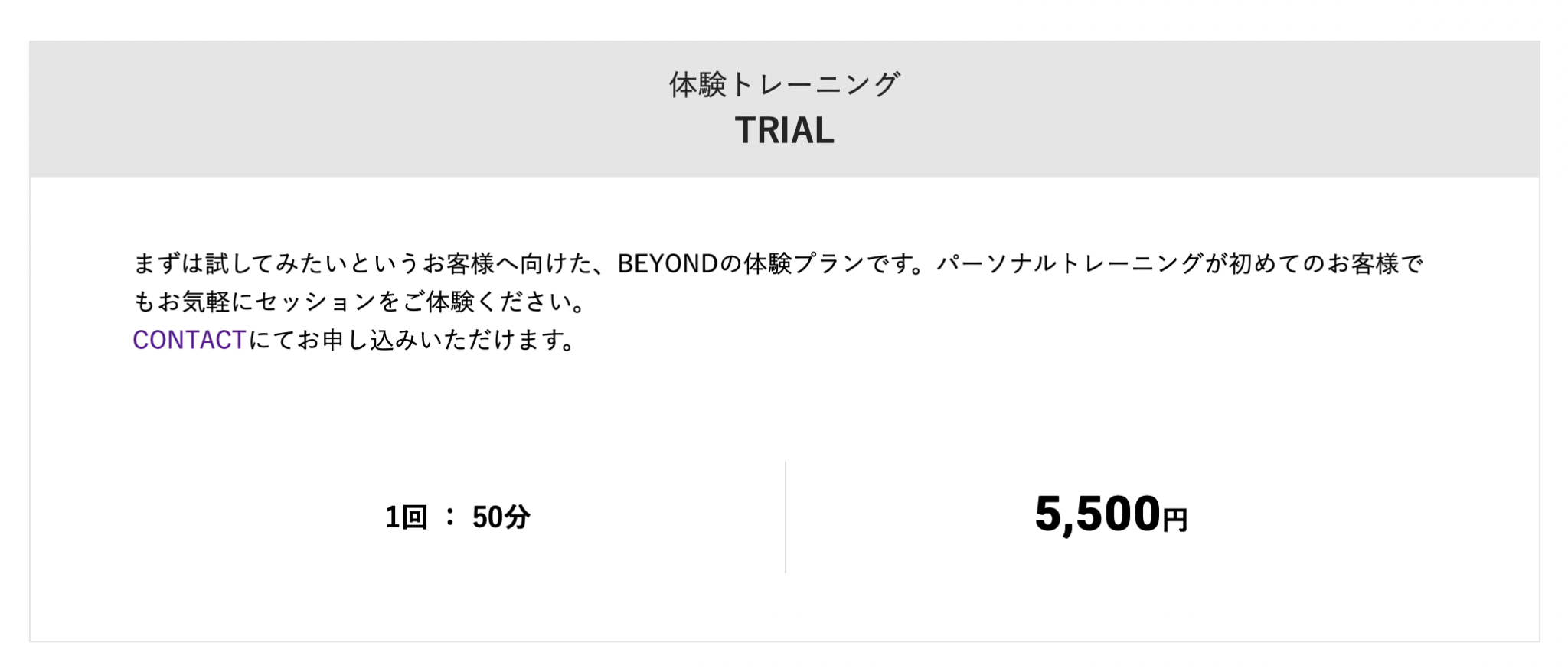This screenshot has width=1568, height=672.
Task: Select the 体験トレーニング title text
Action: pyautogui.click(x=785, y=84)
